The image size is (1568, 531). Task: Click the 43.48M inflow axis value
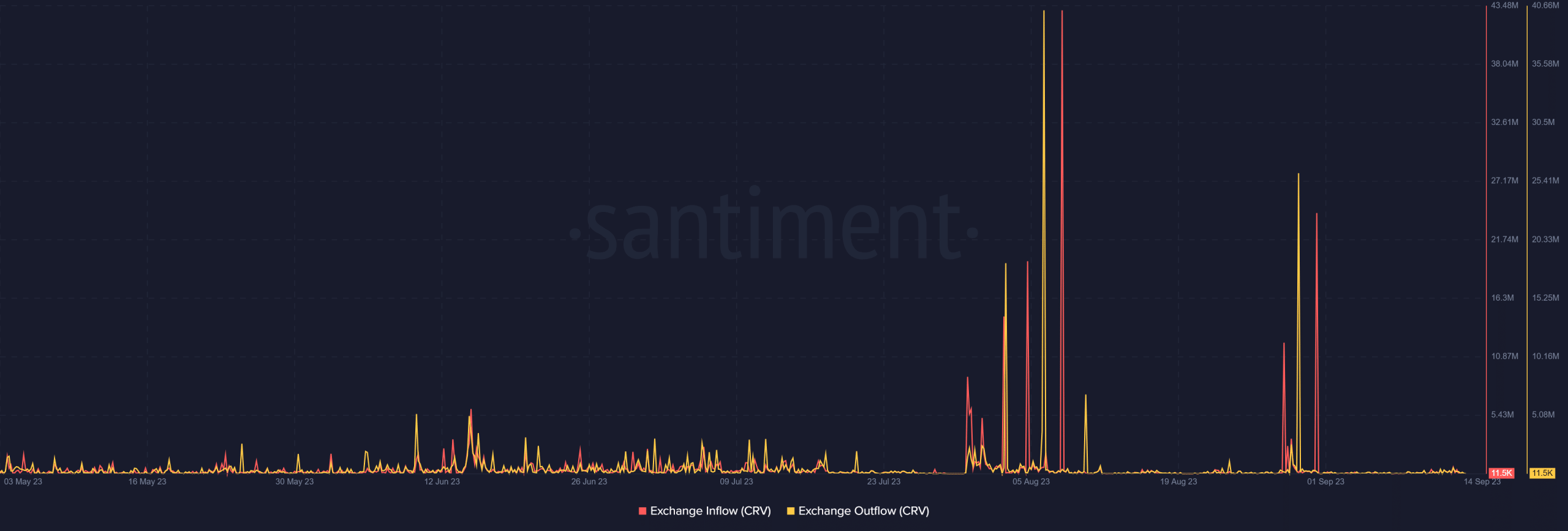[1504, 6]
